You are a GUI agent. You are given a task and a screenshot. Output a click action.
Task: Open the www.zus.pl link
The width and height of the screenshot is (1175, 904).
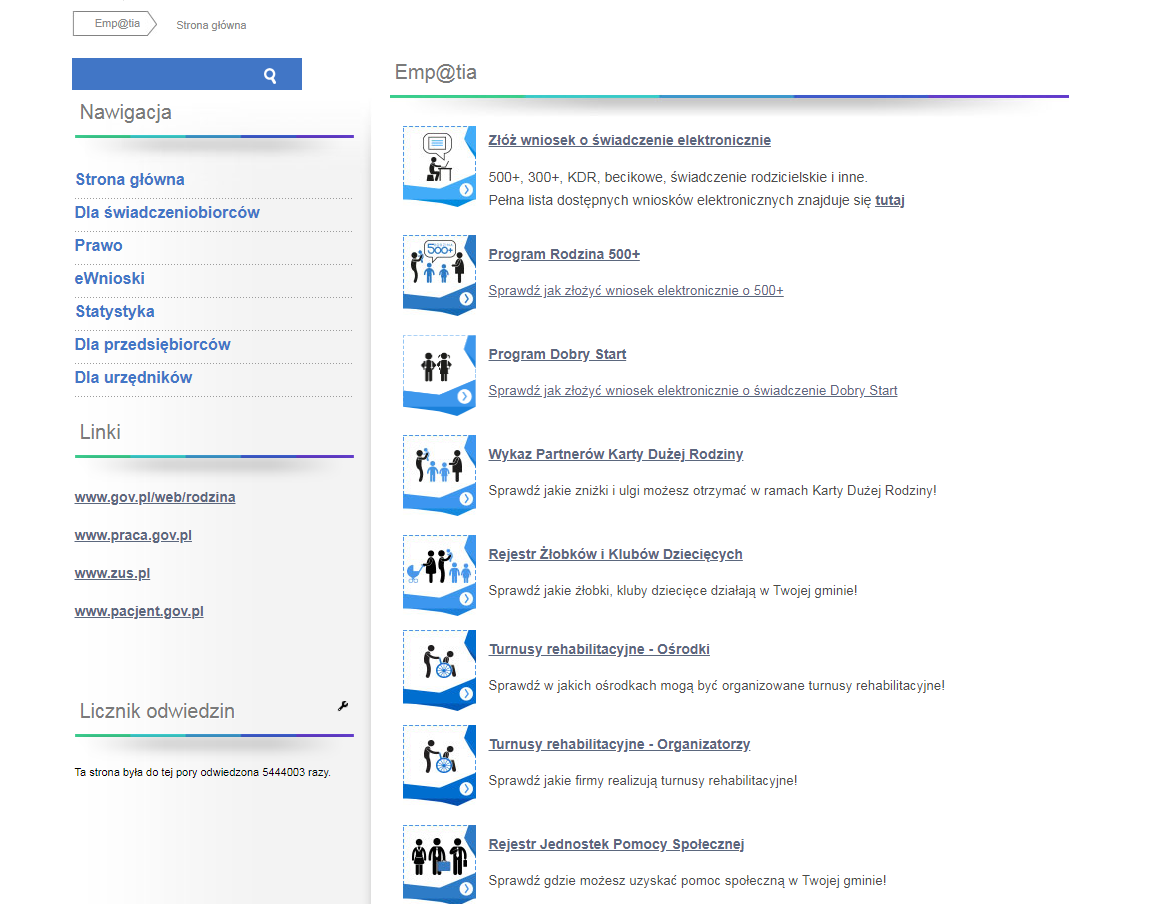[x=112, y=573]
